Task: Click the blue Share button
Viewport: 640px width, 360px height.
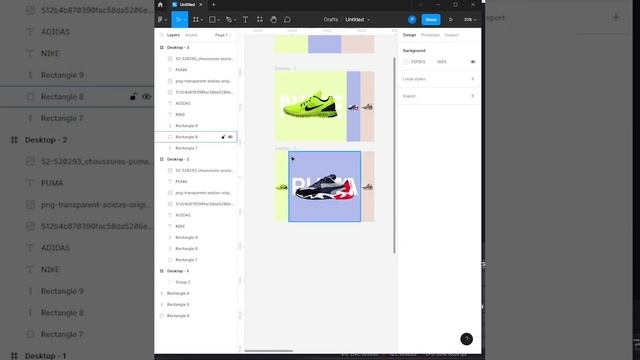Action: click(x=431, y=20)
